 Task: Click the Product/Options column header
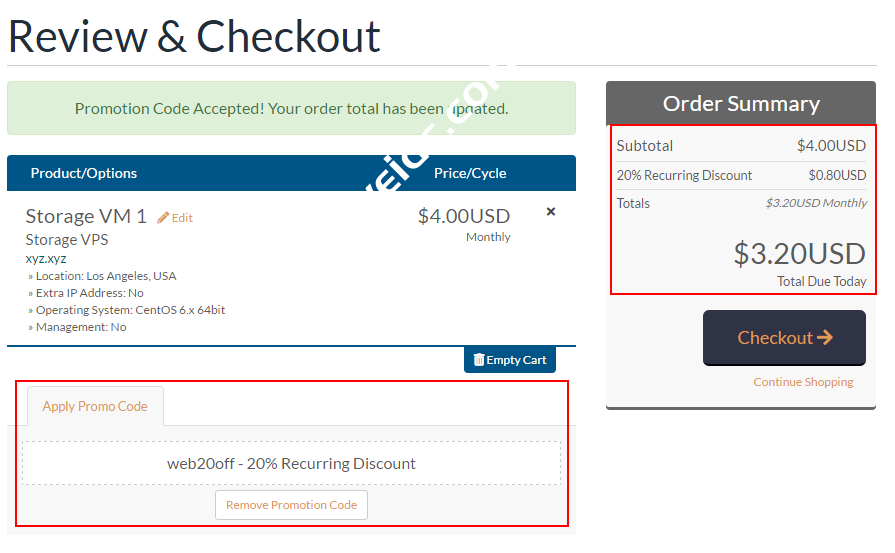[84, 173]
